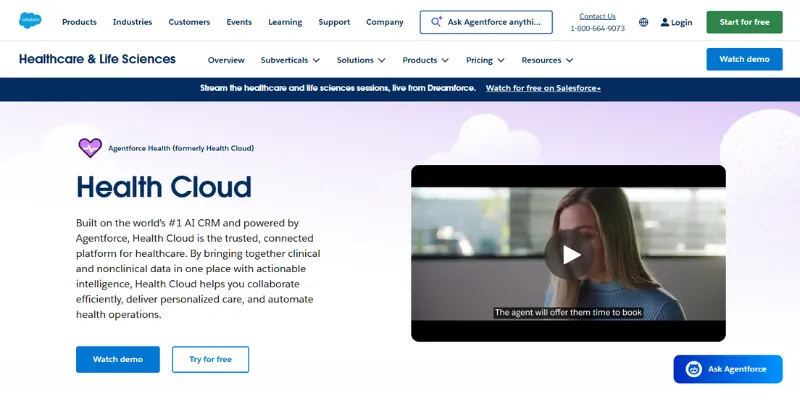Open the Ask Agentforce chat button
The image size is (800, 400).
coord(728,369)
